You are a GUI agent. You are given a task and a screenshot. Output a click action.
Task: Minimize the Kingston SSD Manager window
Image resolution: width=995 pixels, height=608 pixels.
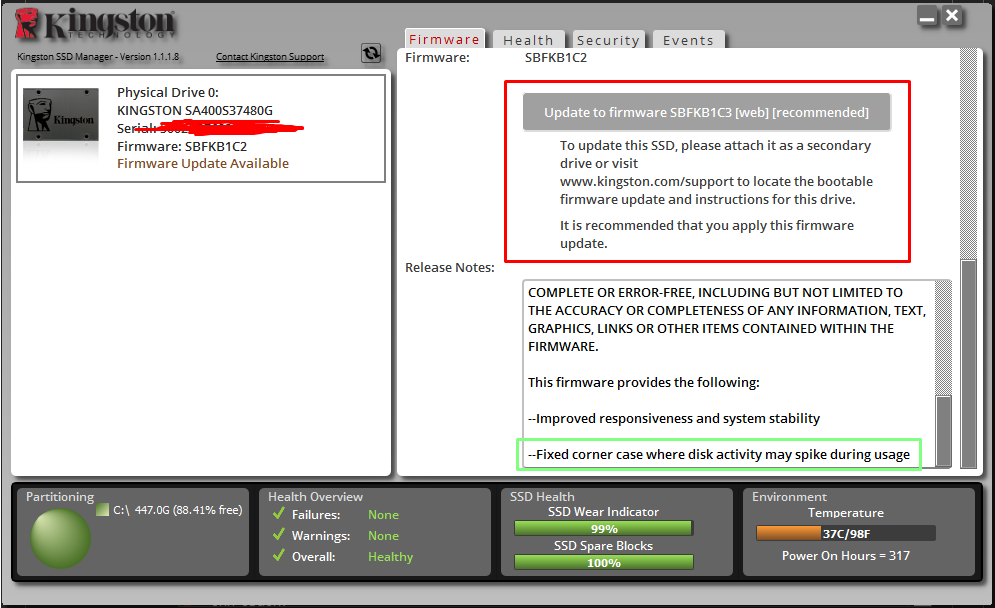click(x=927, y=17)
